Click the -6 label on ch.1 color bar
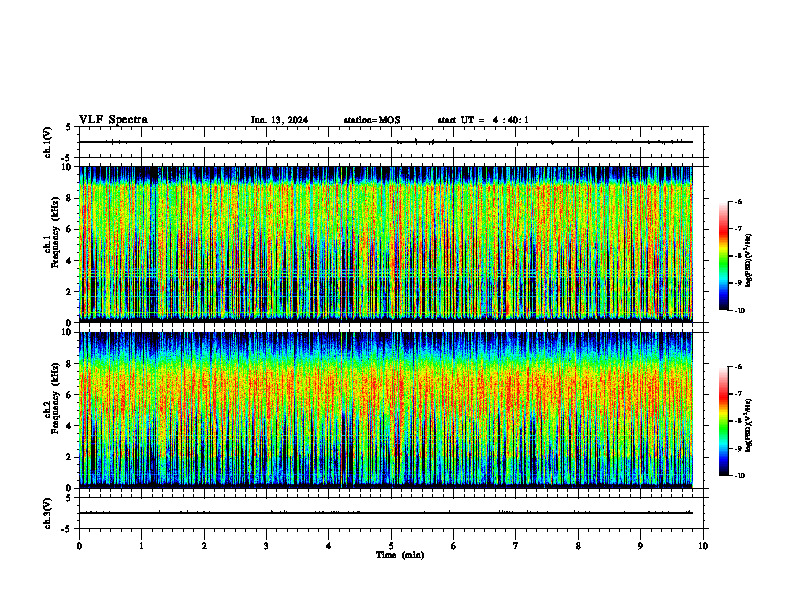This screenshot has height=612, width=792. tap(738, 202)
